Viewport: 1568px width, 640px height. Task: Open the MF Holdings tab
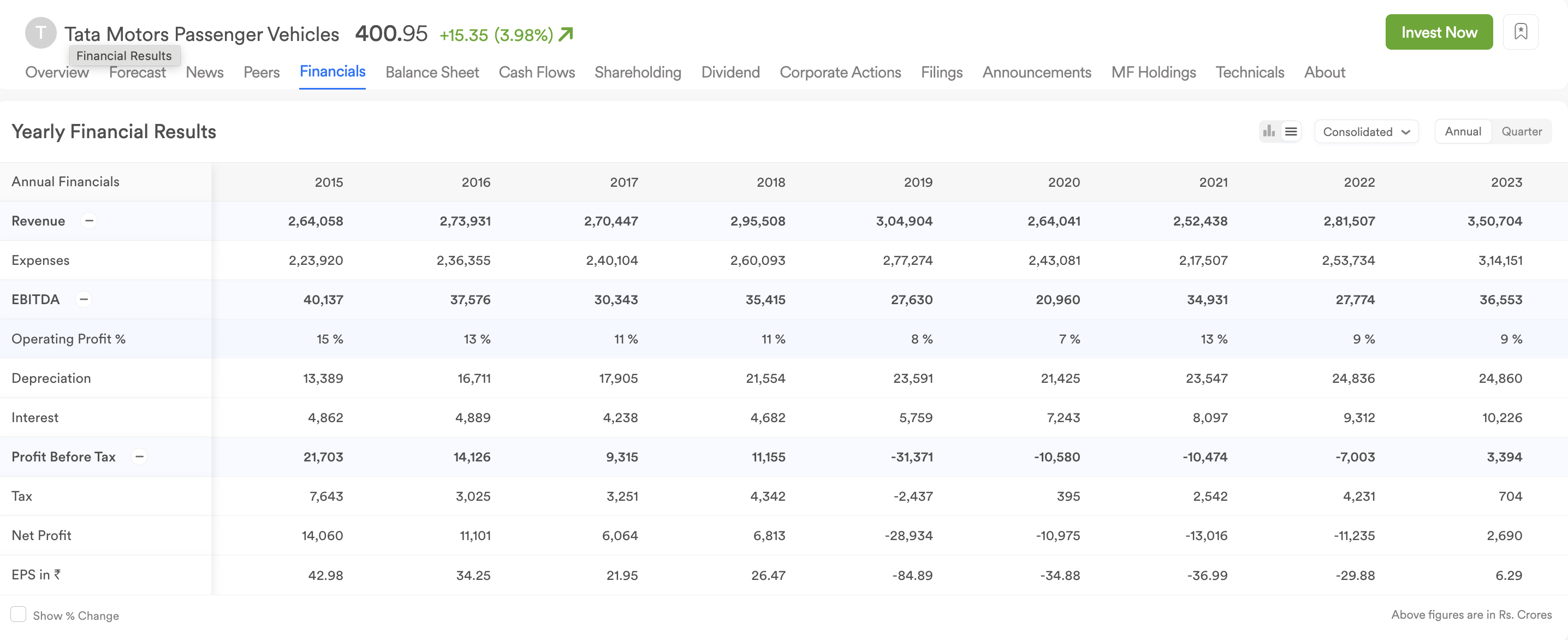pyautogui.click(x=1154, y=73)
